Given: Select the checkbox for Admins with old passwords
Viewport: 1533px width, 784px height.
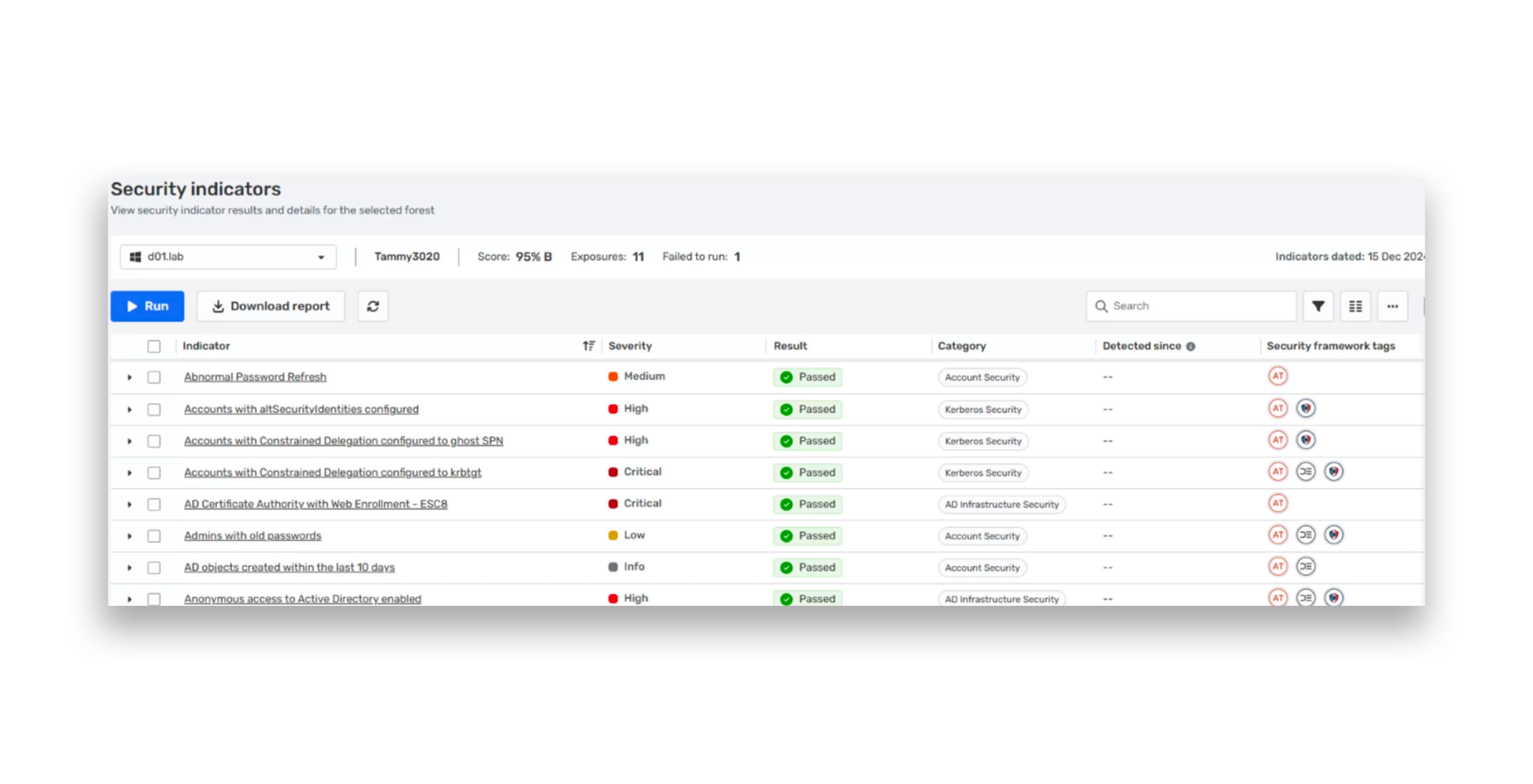Looking at the screenshot, I should 153,536.
